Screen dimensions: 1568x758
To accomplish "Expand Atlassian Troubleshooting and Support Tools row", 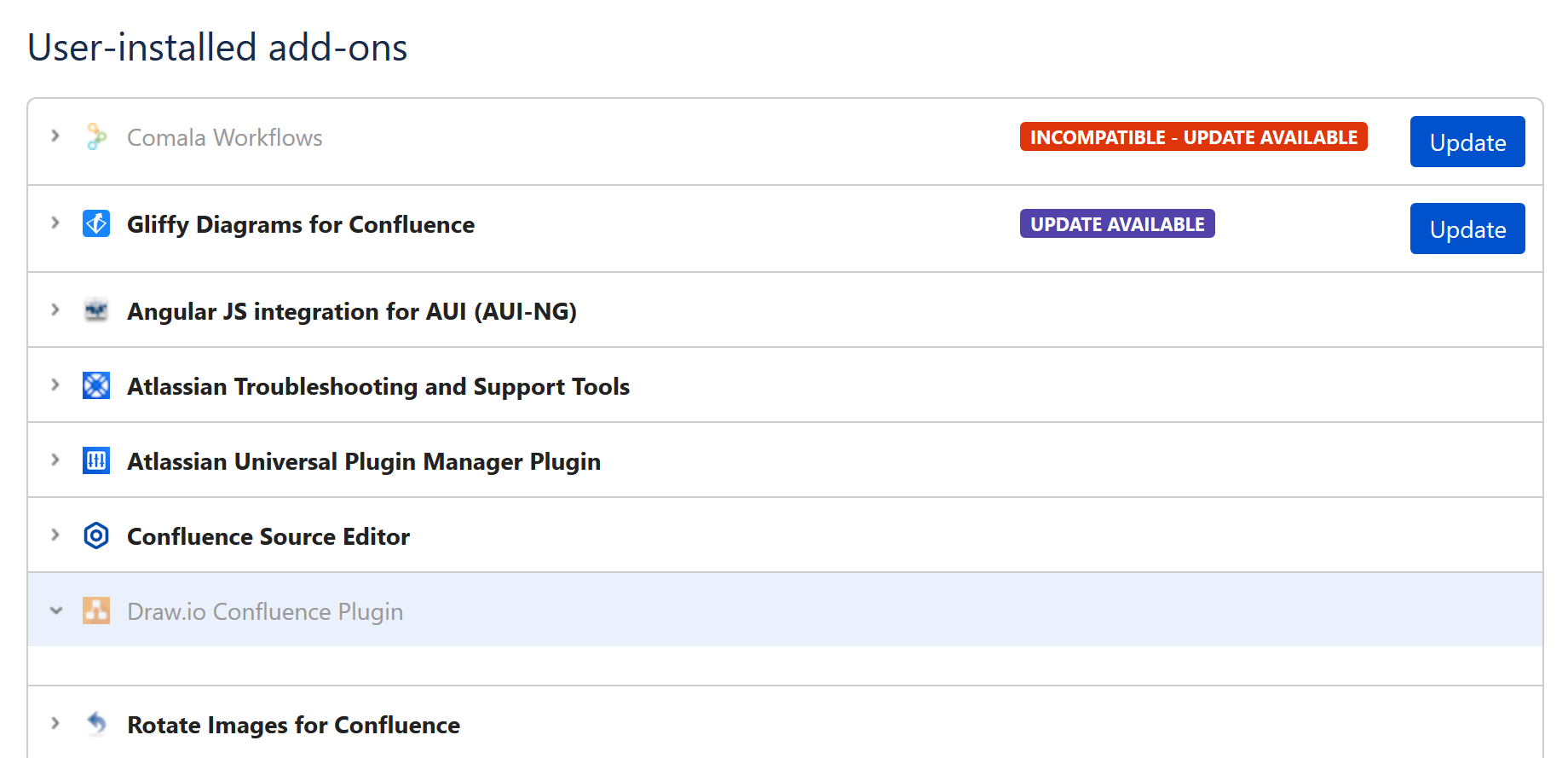I will click(x=55, y=385).
